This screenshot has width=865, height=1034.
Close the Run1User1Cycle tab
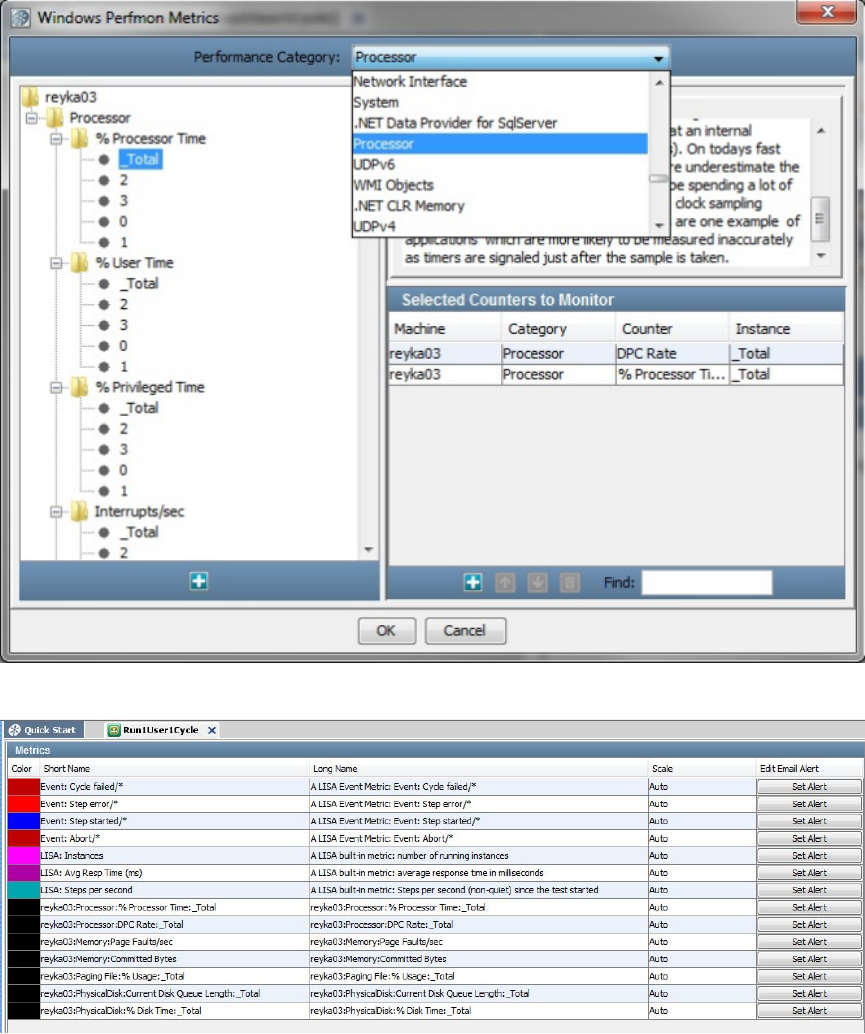coord(212,730)
